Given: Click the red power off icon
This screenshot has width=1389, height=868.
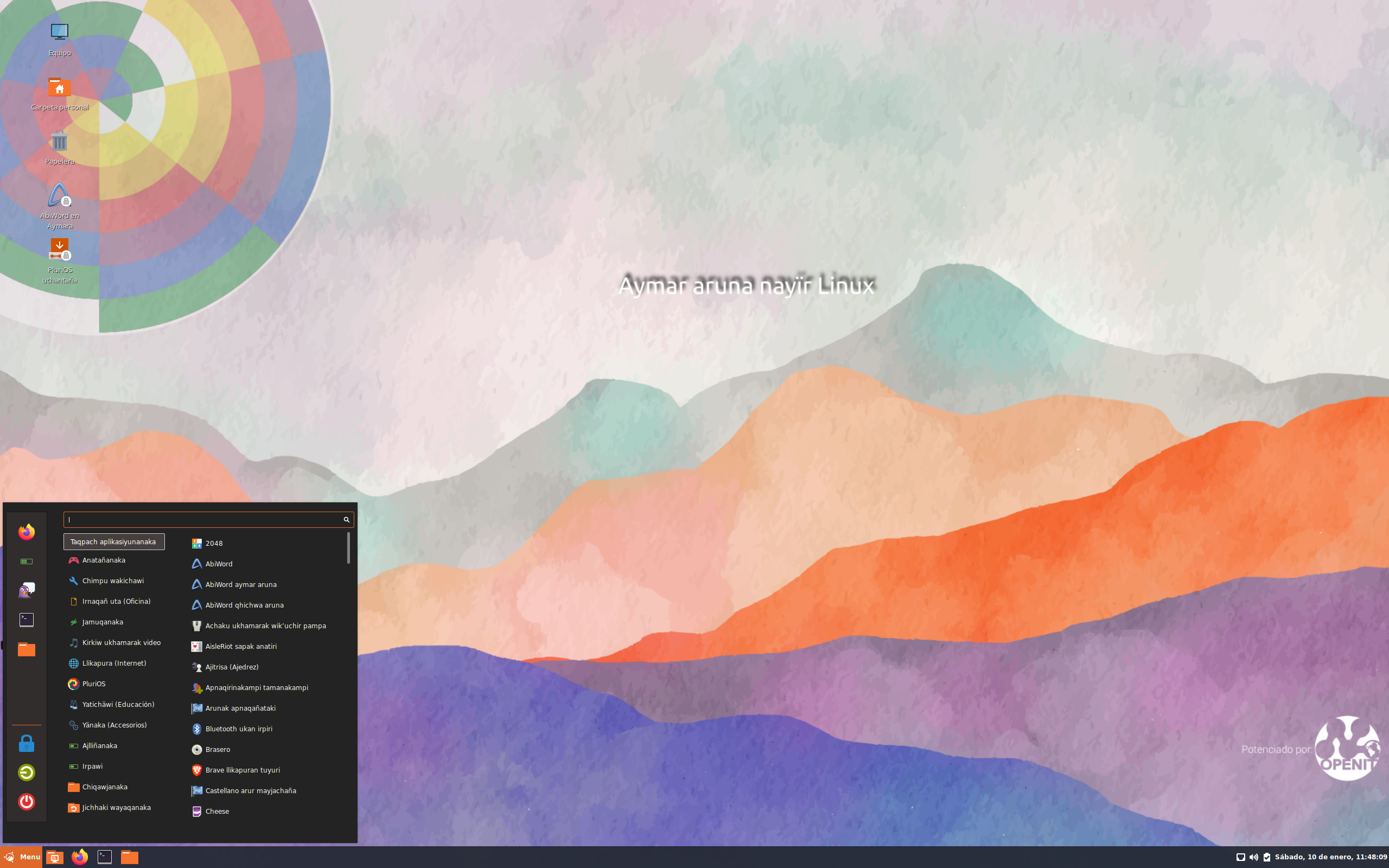Looking at the screenshot, I should [27, 802].
